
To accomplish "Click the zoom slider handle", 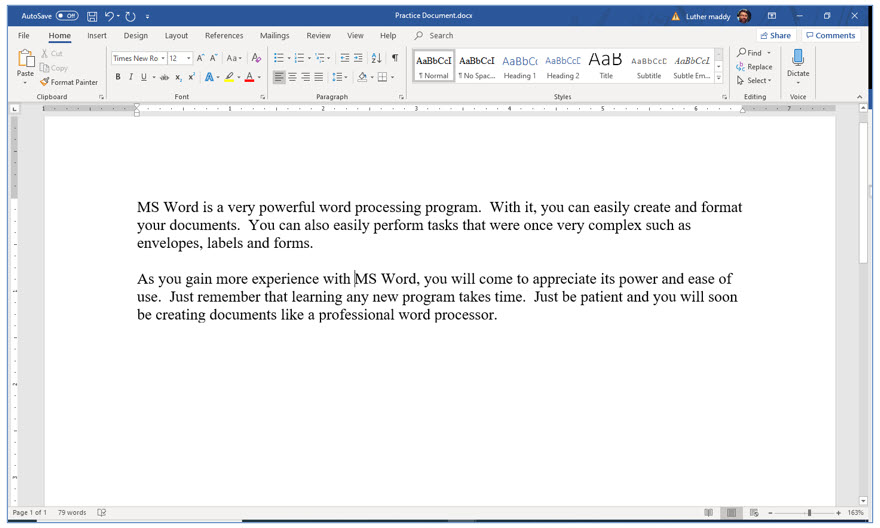I will (x=809, y=513).
